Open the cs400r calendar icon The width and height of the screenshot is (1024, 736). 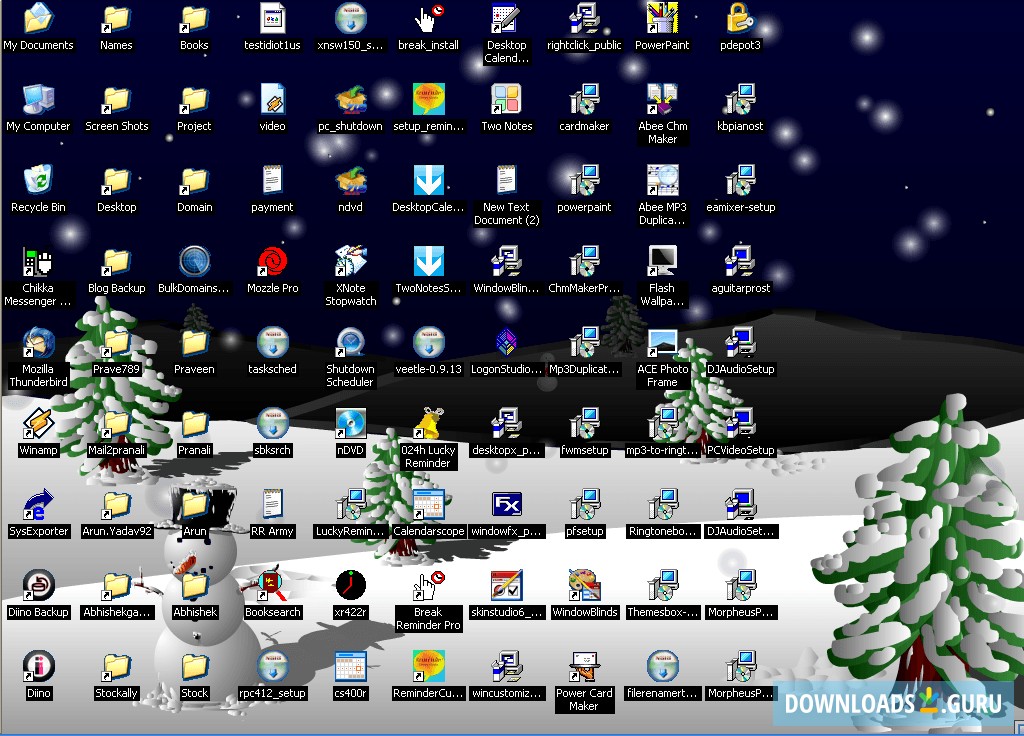point(351,666)
